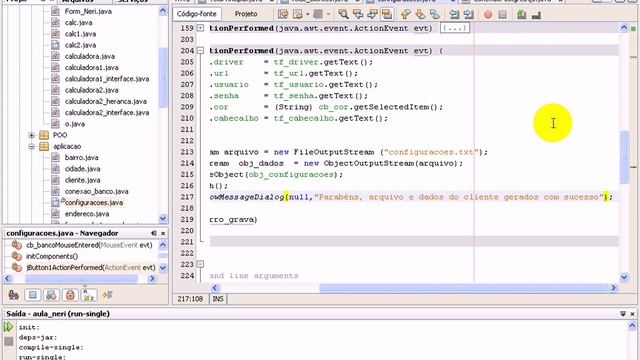
Task: Editor horizontal scrollbar thumb
Action: (464, 288)
